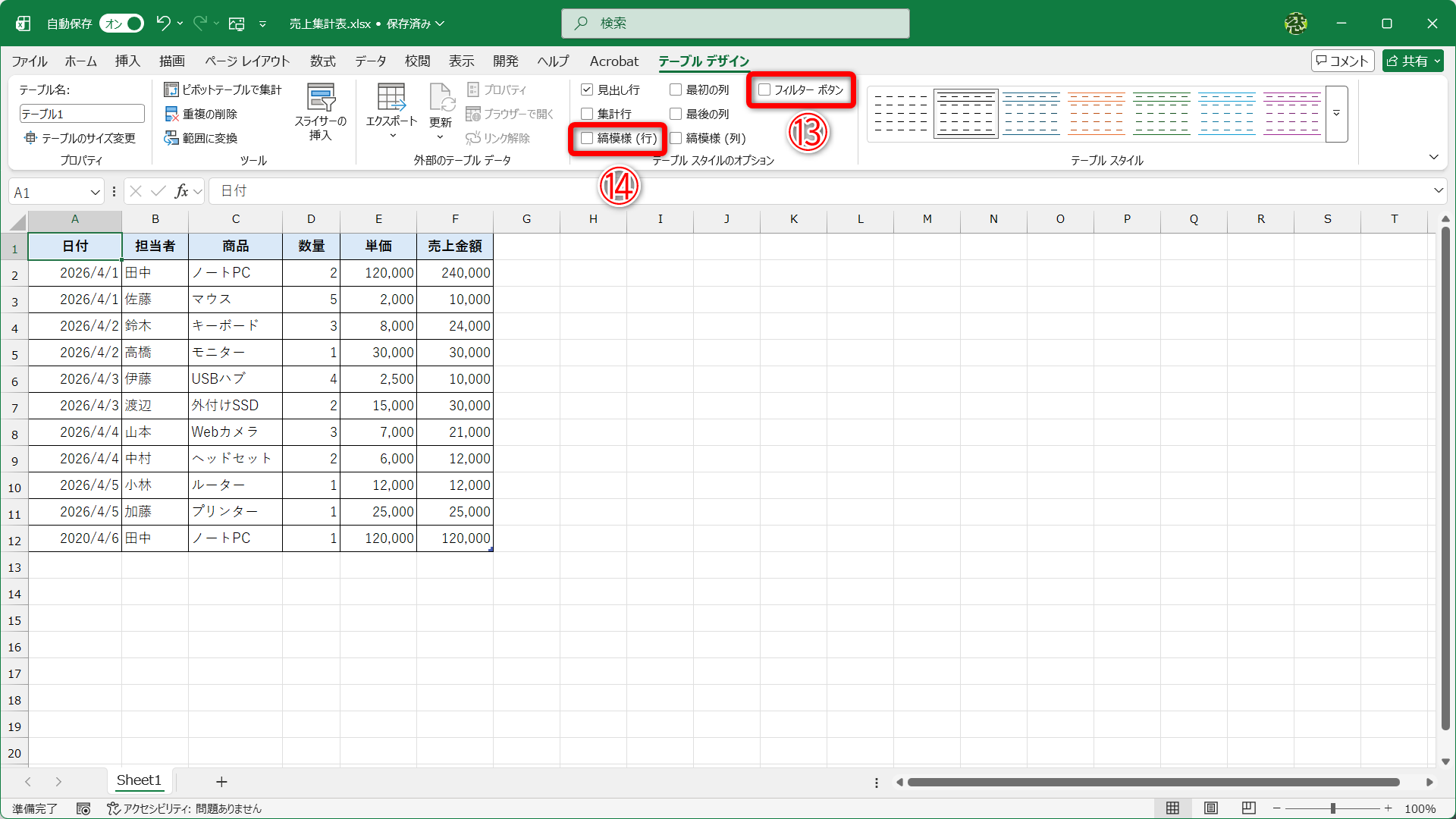The height and width of the screenshot is (819, 1456).
Task: Click the Undo arrow in title bar
Action: point(163,24)
